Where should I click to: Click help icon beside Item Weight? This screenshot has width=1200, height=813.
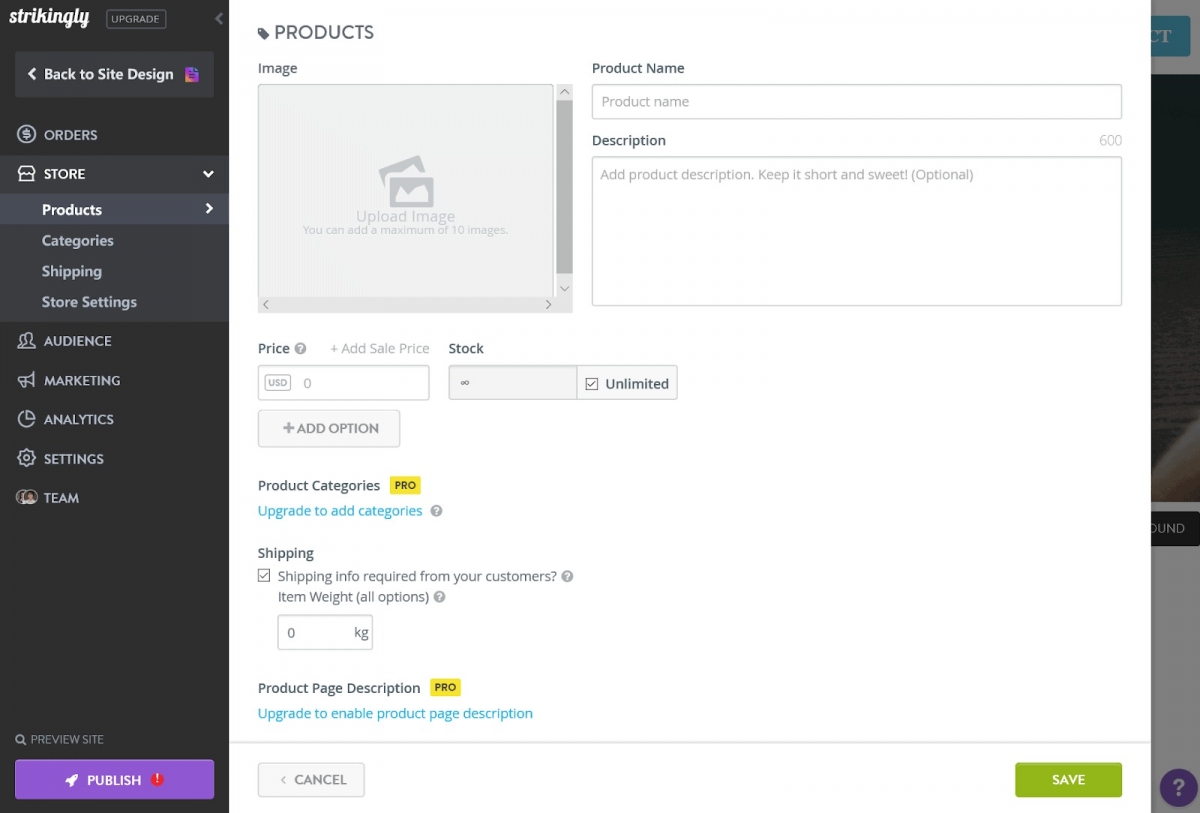pos(439,597)
